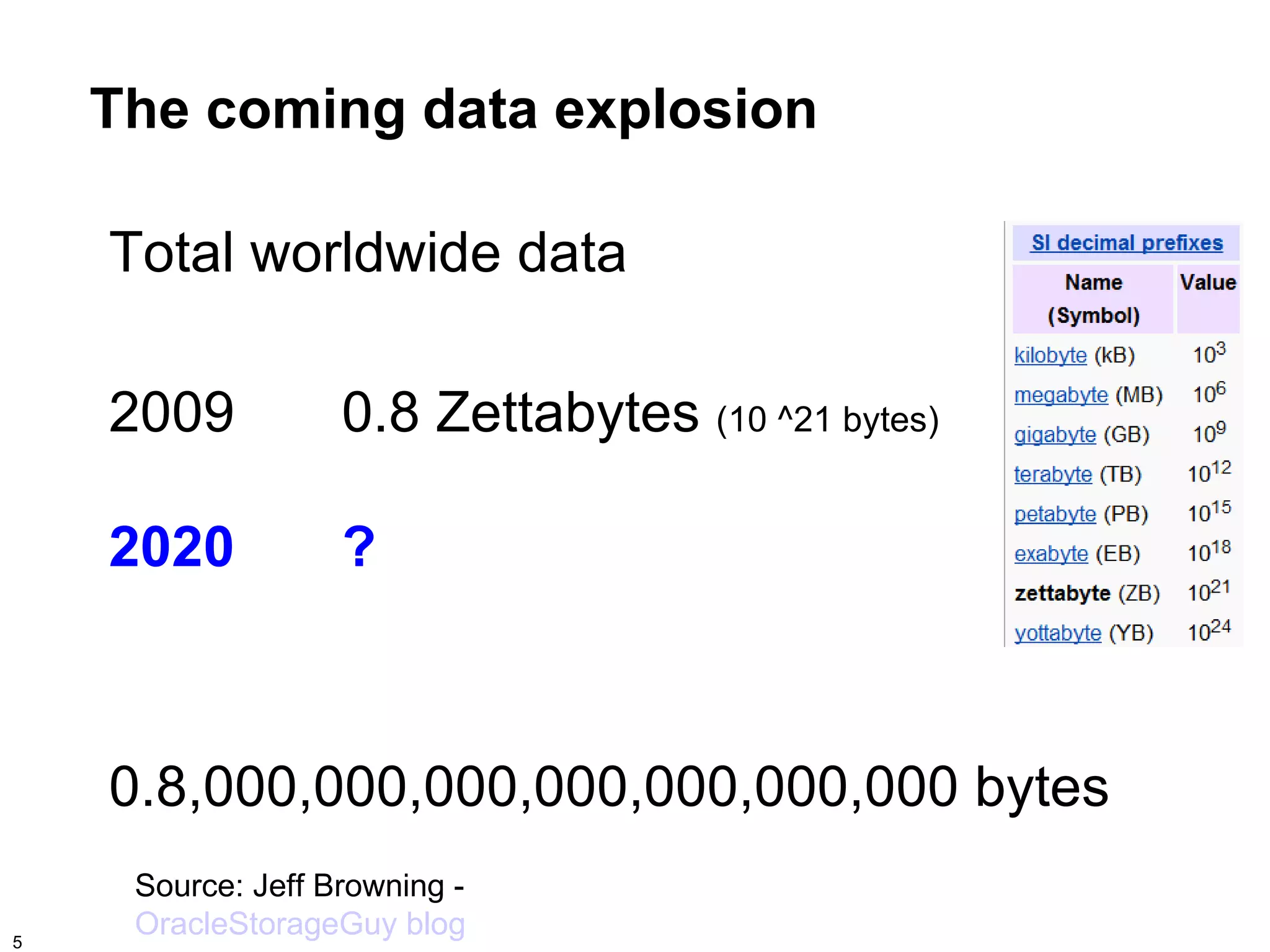Screen dimensions: 1270x952
Task: Click the 10^15 petabyte value
Action: [x=1209, y=511]
